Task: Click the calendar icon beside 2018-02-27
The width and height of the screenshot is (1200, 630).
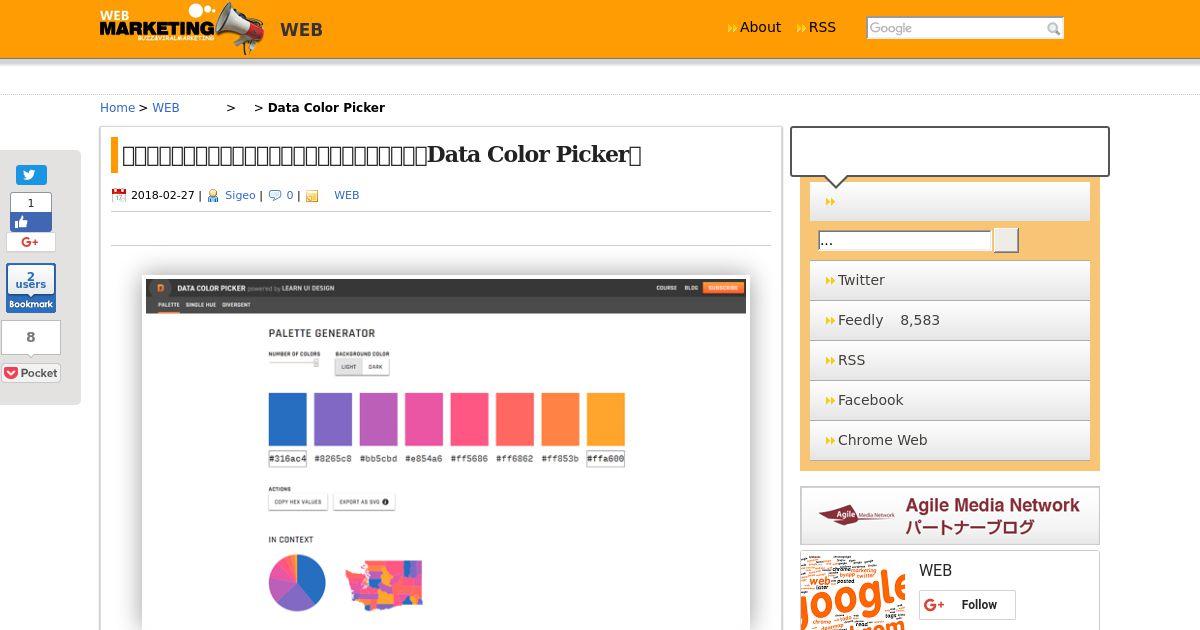Action: click(119, 195)
